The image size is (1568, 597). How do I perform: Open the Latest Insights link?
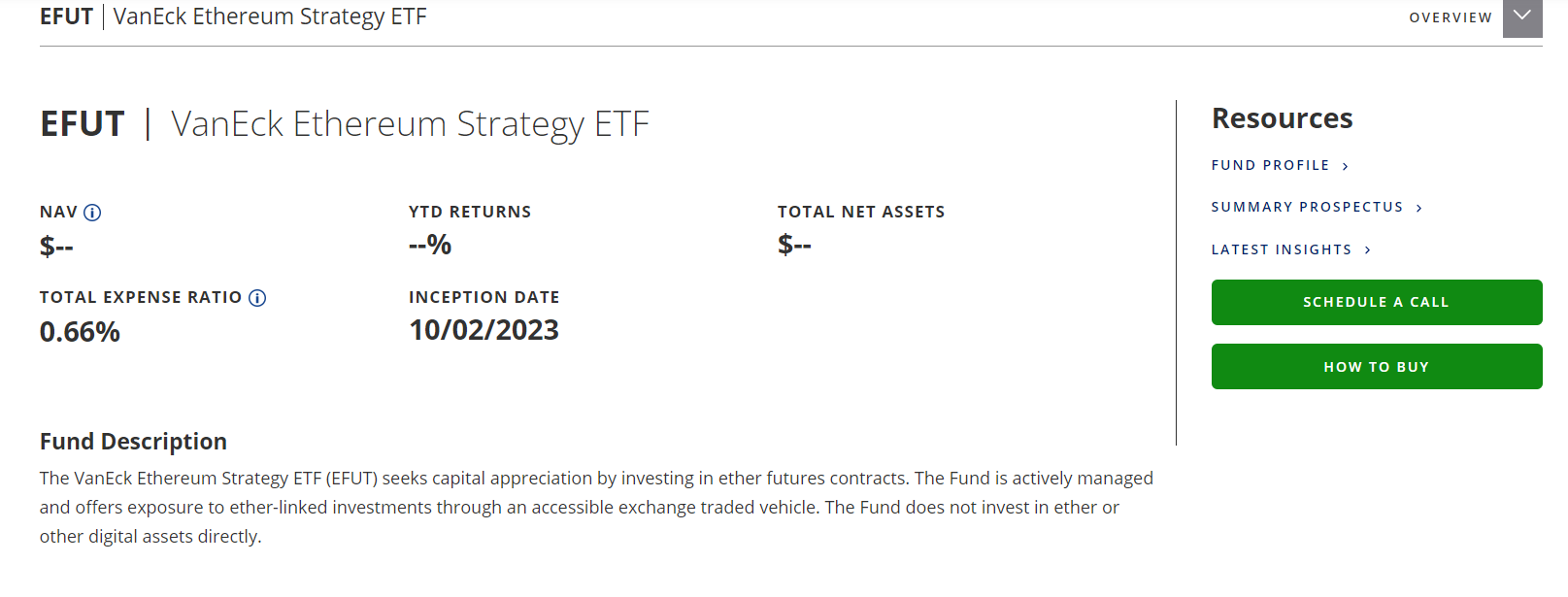click(x=1282, y=249)
